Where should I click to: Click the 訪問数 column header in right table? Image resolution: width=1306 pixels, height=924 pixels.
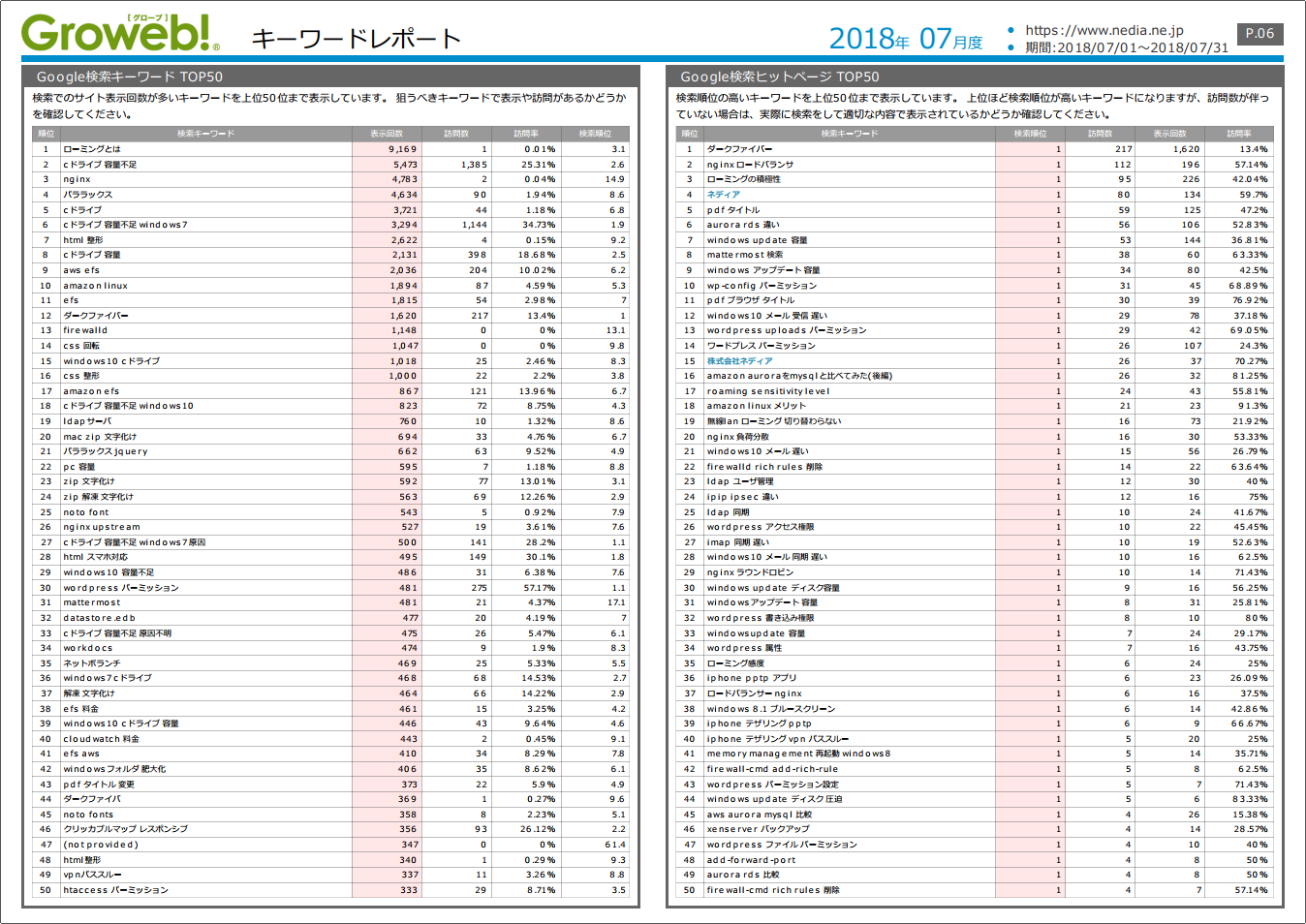click(x=1100, y=134)
